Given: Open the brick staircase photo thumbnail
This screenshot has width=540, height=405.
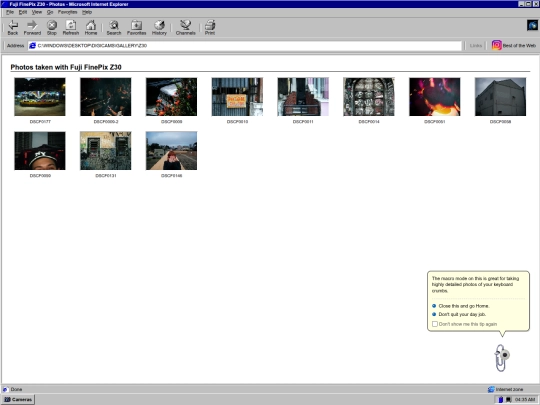Looking at the screenshot, I should [303, 97].
